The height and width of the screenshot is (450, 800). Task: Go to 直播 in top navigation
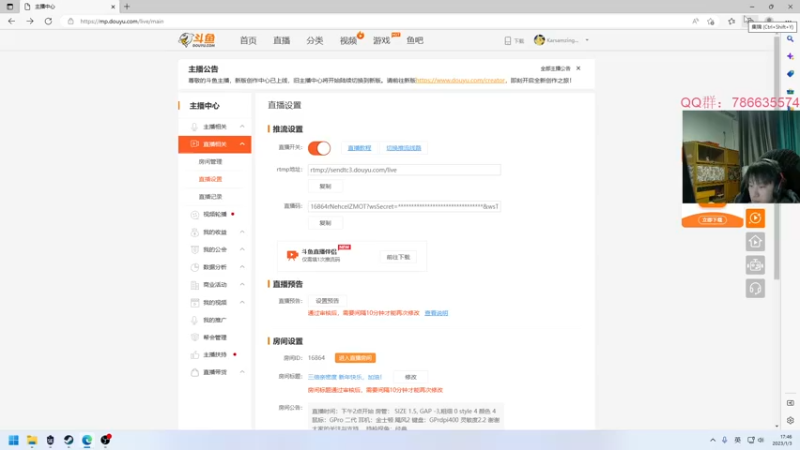tap(281, 40)
